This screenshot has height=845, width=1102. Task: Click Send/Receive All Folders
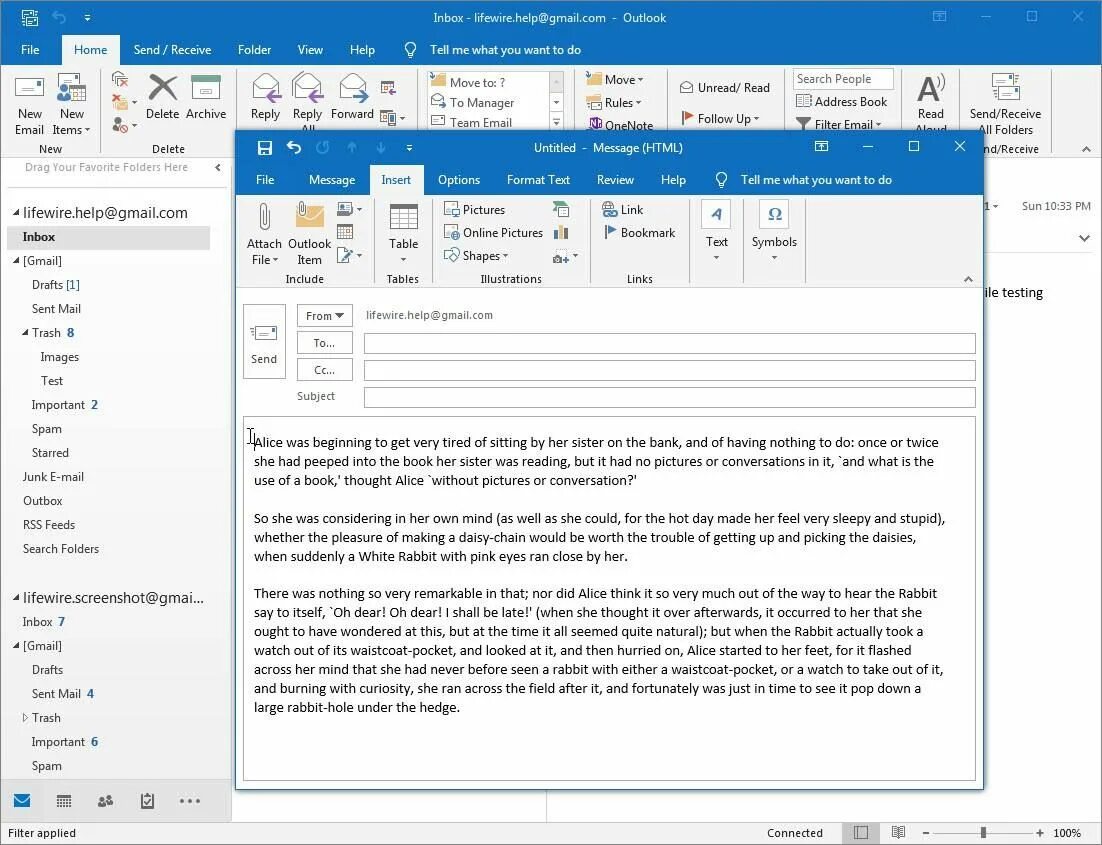(1005, 105)
